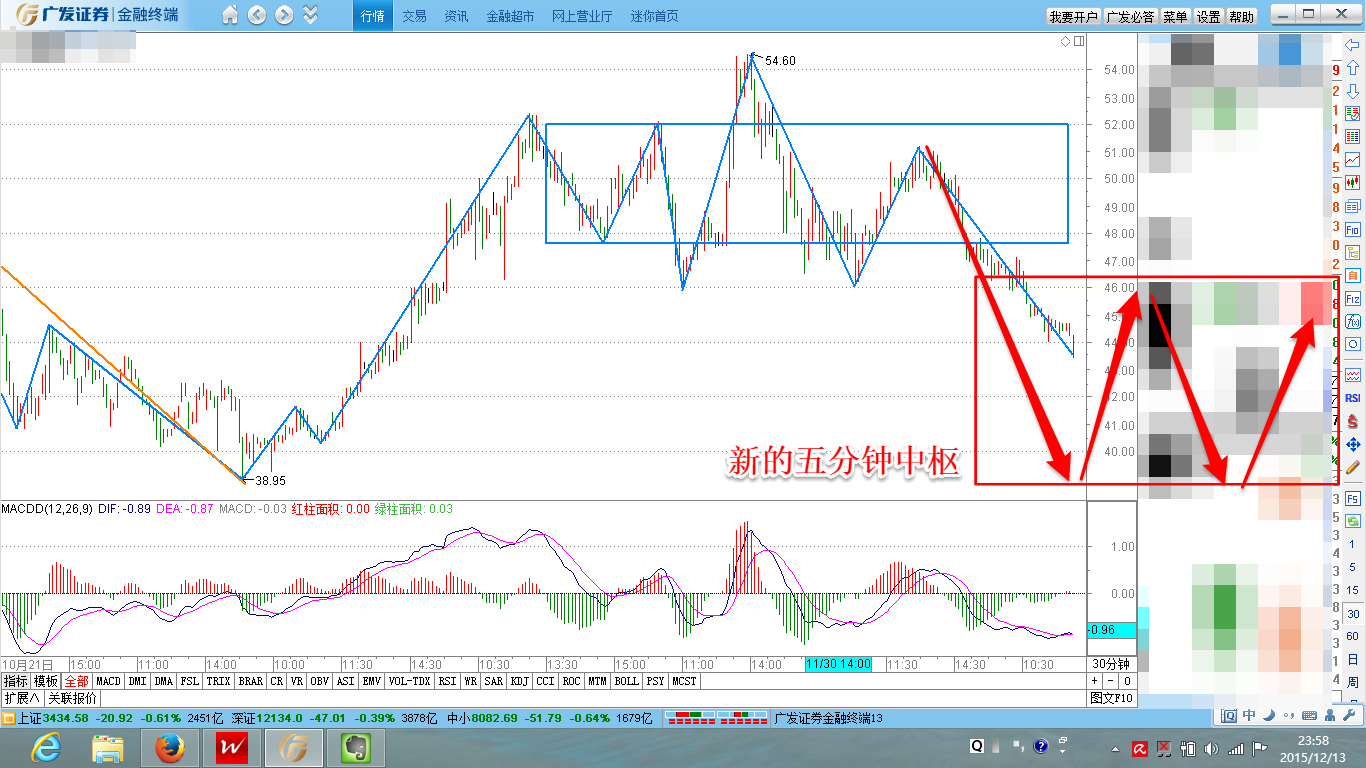
Task: Switch to the 周 (weekly) period in the sidebar
Action: pyautogui.click(x=1352, y=682)
